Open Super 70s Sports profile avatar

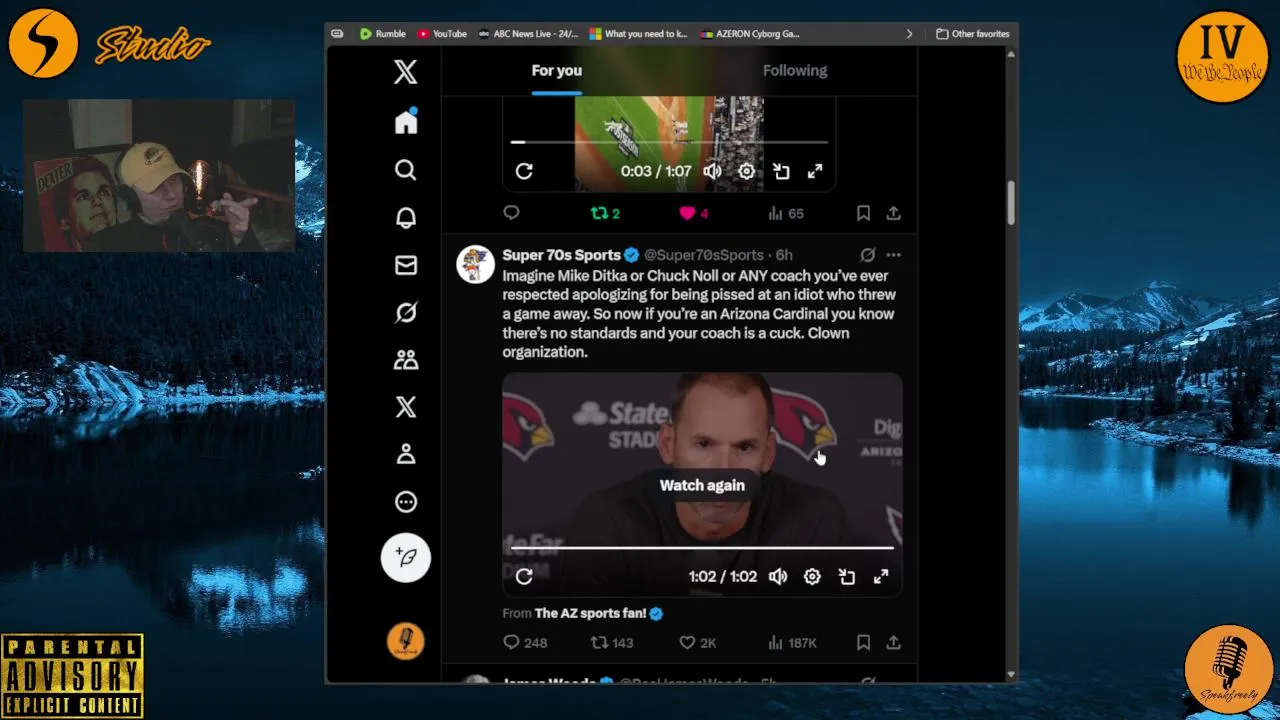[475, 264]
